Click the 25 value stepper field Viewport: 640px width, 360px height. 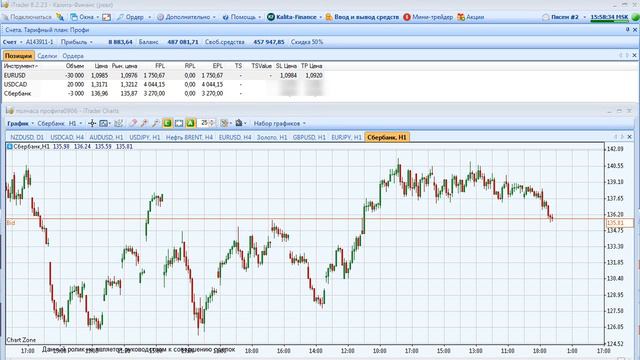tap(207, 123)
